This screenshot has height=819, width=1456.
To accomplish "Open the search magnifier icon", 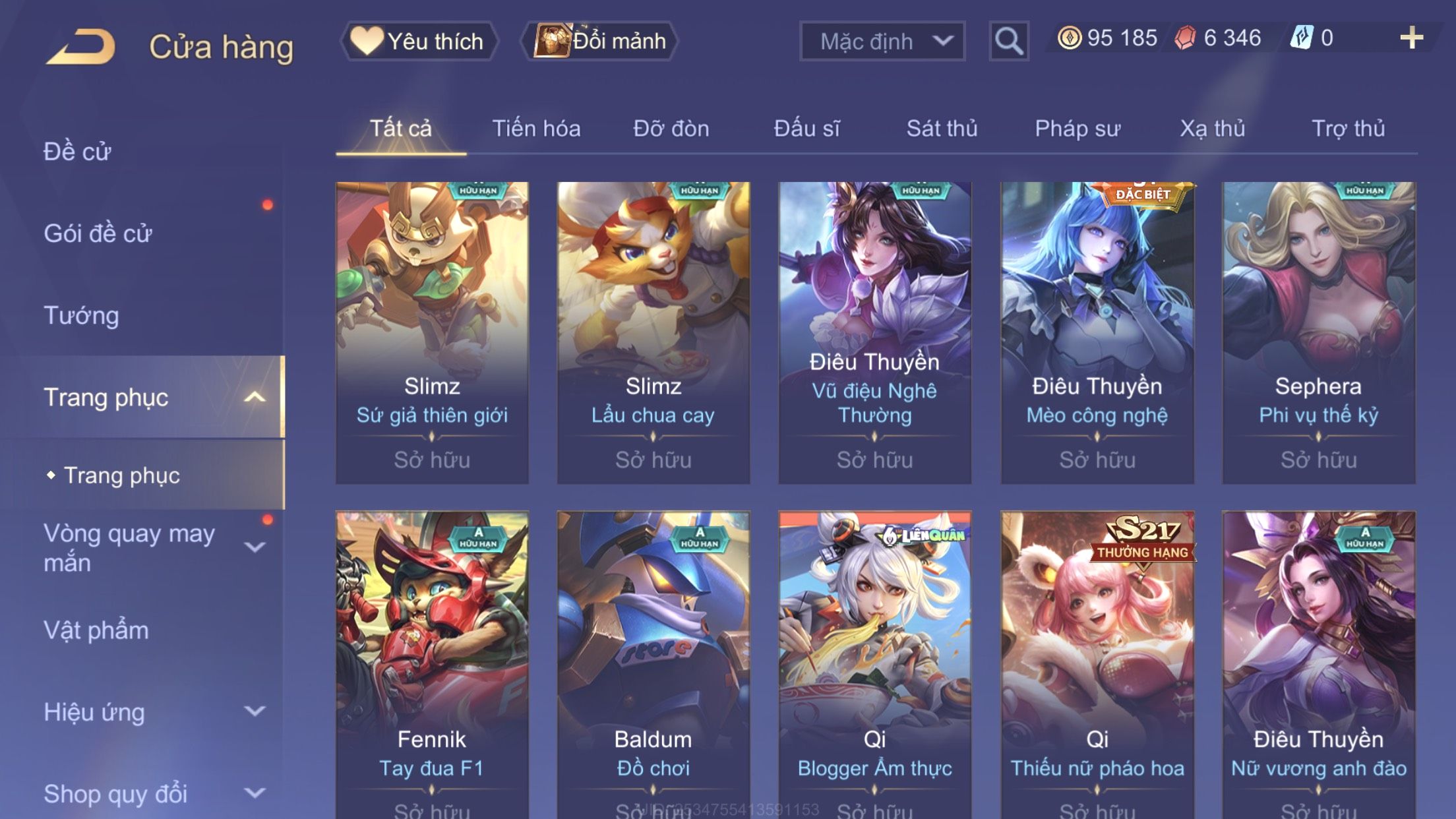I will [1008, 42].
